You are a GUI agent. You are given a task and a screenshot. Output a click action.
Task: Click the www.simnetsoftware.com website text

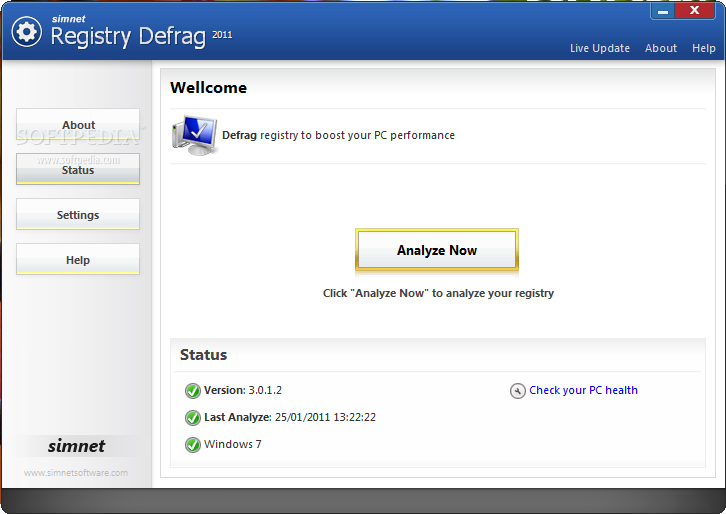(x=76, y=473)
